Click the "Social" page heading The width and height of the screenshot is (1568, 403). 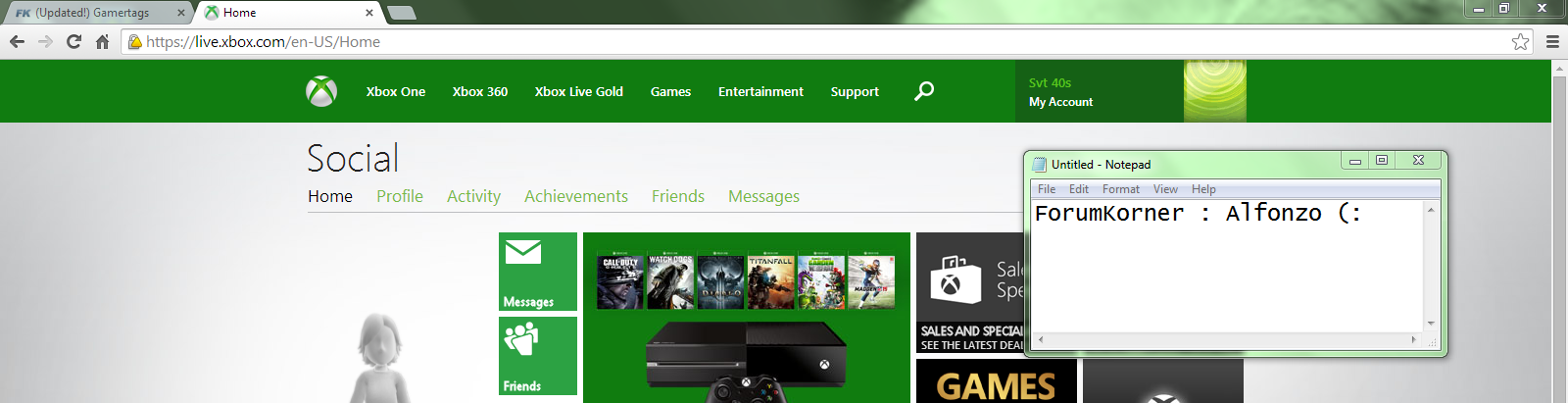[x=353, y=159]
